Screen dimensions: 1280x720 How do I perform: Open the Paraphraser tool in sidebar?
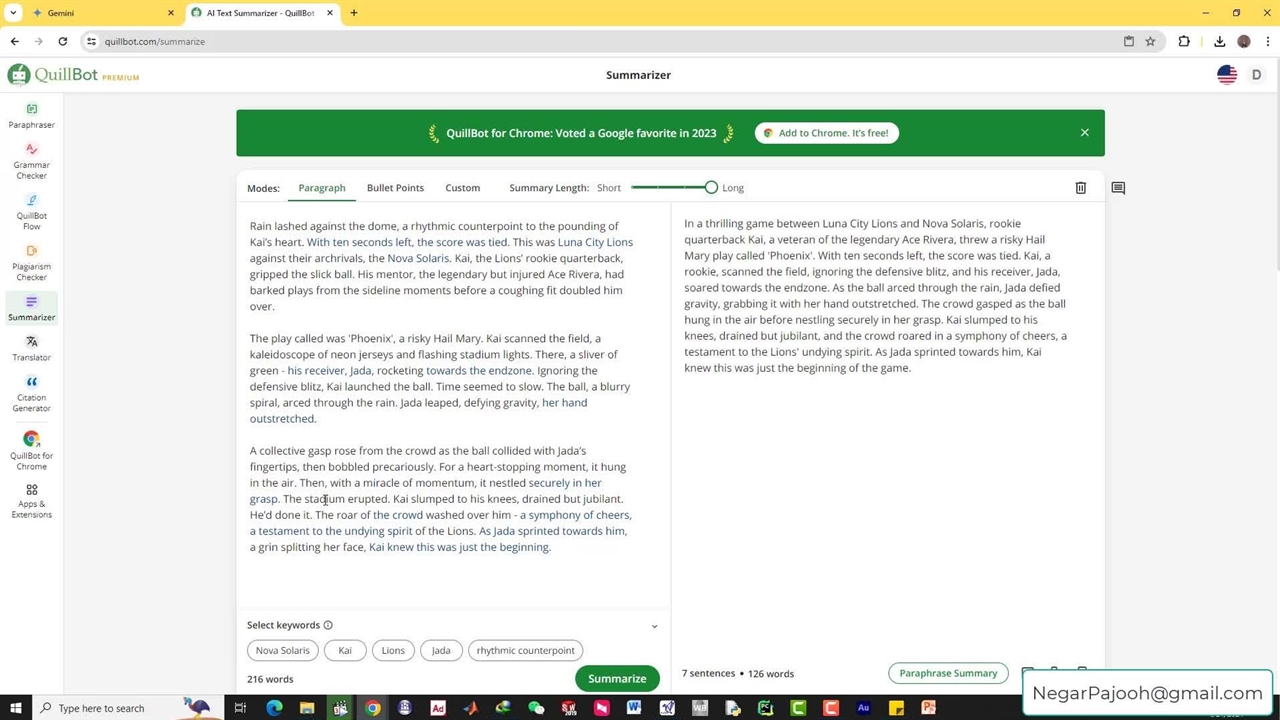[31, 116]
